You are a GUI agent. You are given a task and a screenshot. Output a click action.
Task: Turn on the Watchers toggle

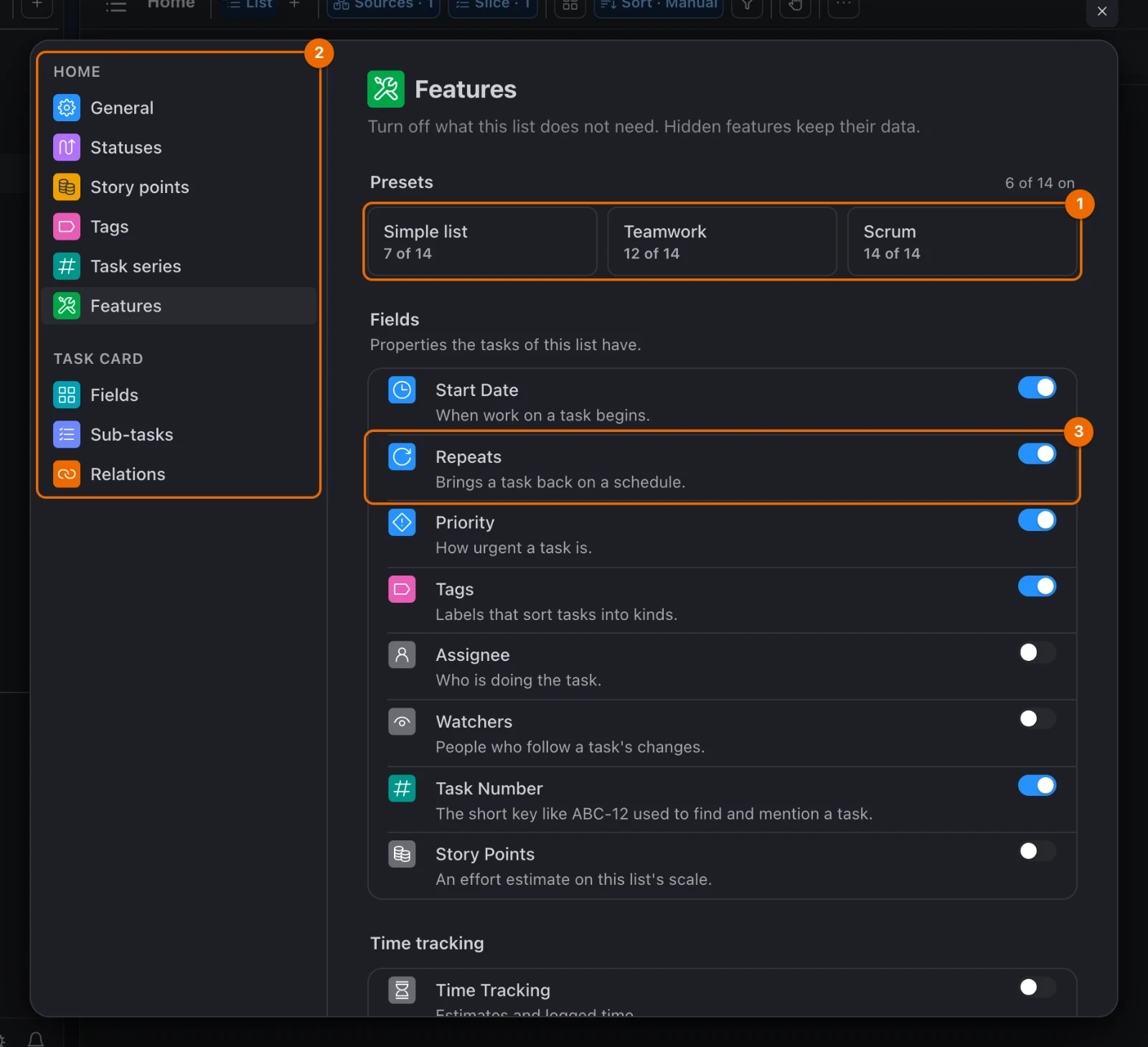click(1037, 718)
